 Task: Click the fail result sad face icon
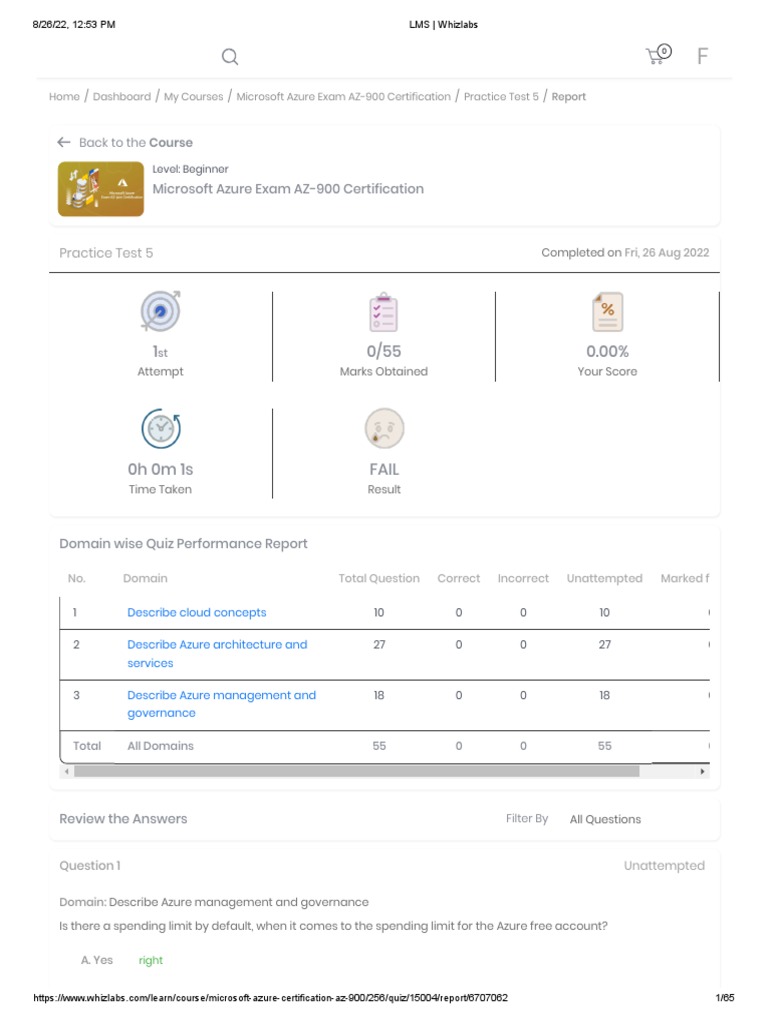tap(384, 429)
